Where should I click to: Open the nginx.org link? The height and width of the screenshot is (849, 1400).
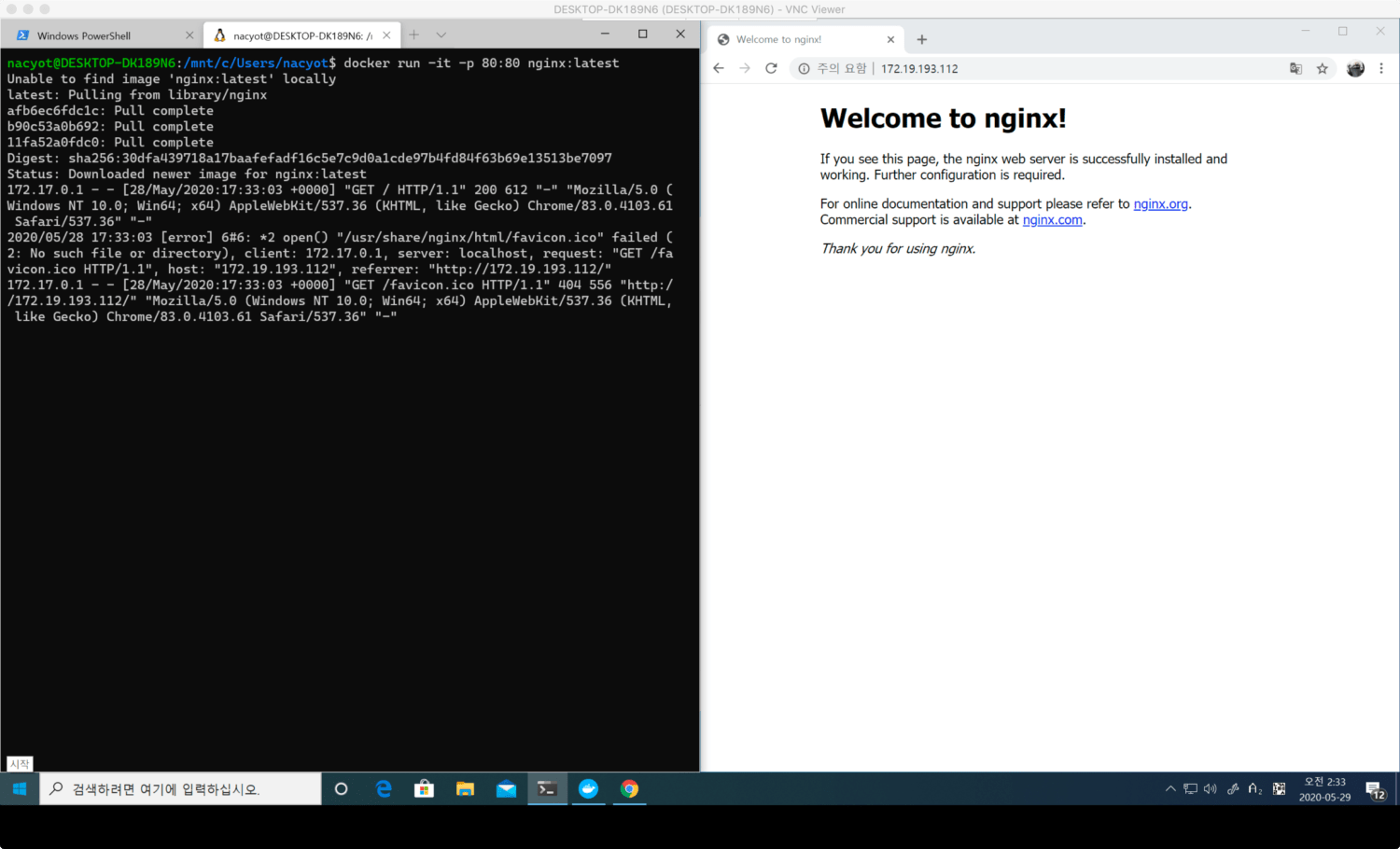coord(1161,203)
